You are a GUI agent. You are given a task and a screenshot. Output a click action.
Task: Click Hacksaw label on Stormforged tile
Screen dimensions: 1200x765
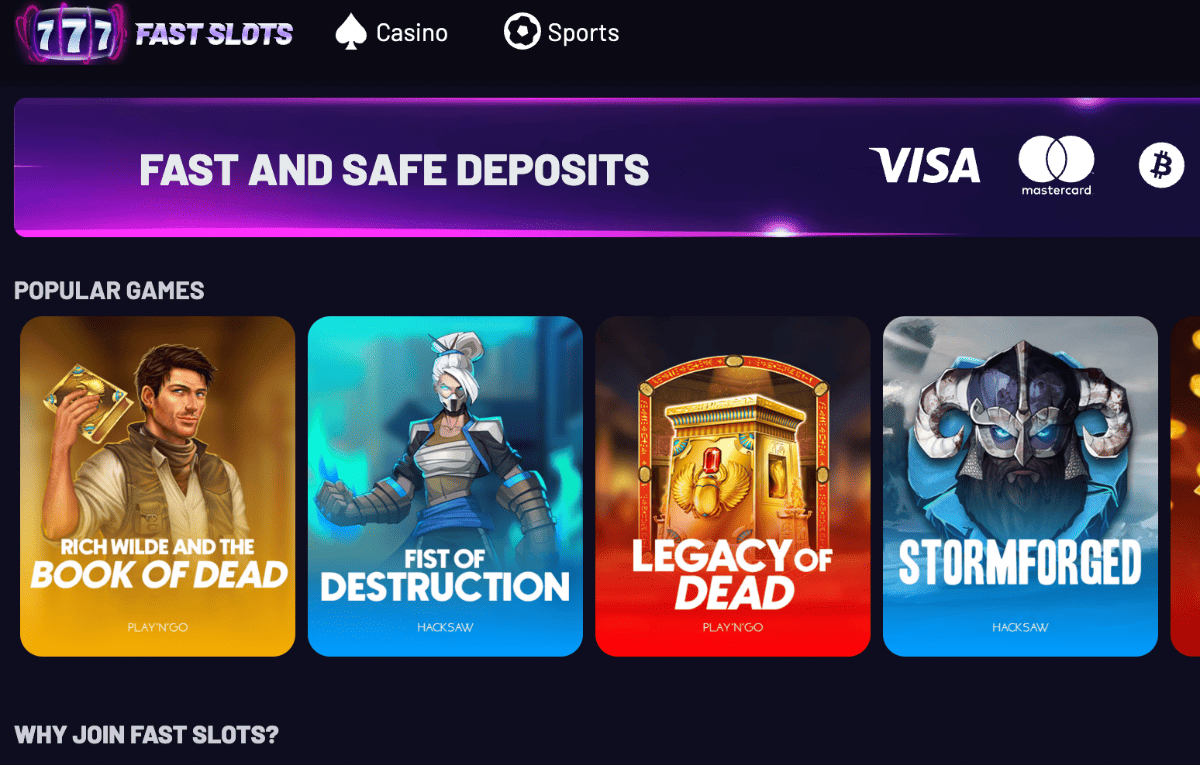pos(1020,628)
